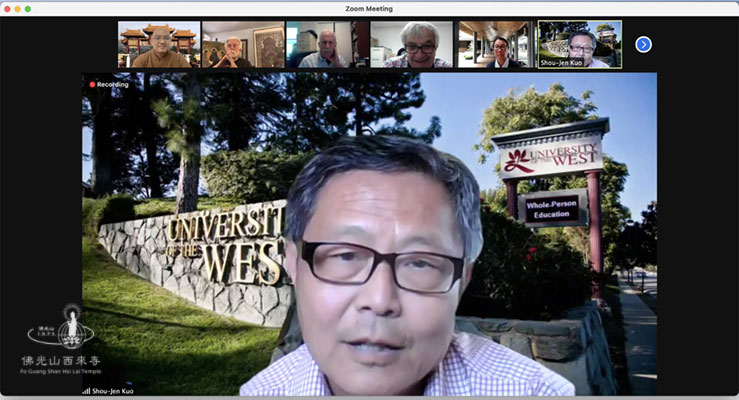Select the thumbnail of the bald man resting his chin

(328, 45)
